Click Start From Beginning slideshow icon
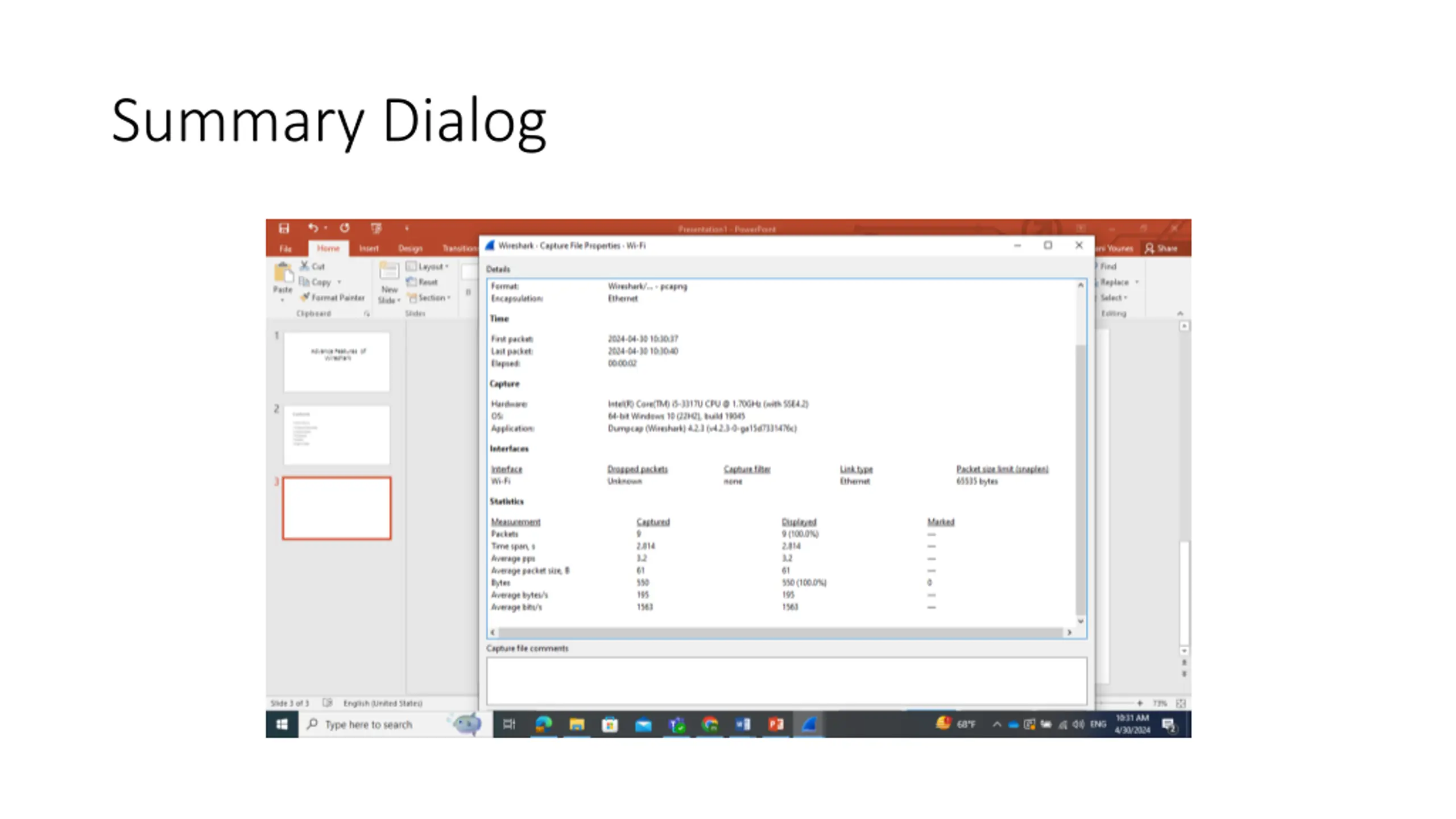This screenshot has width=1456, height=819. (x=376, y=229)
